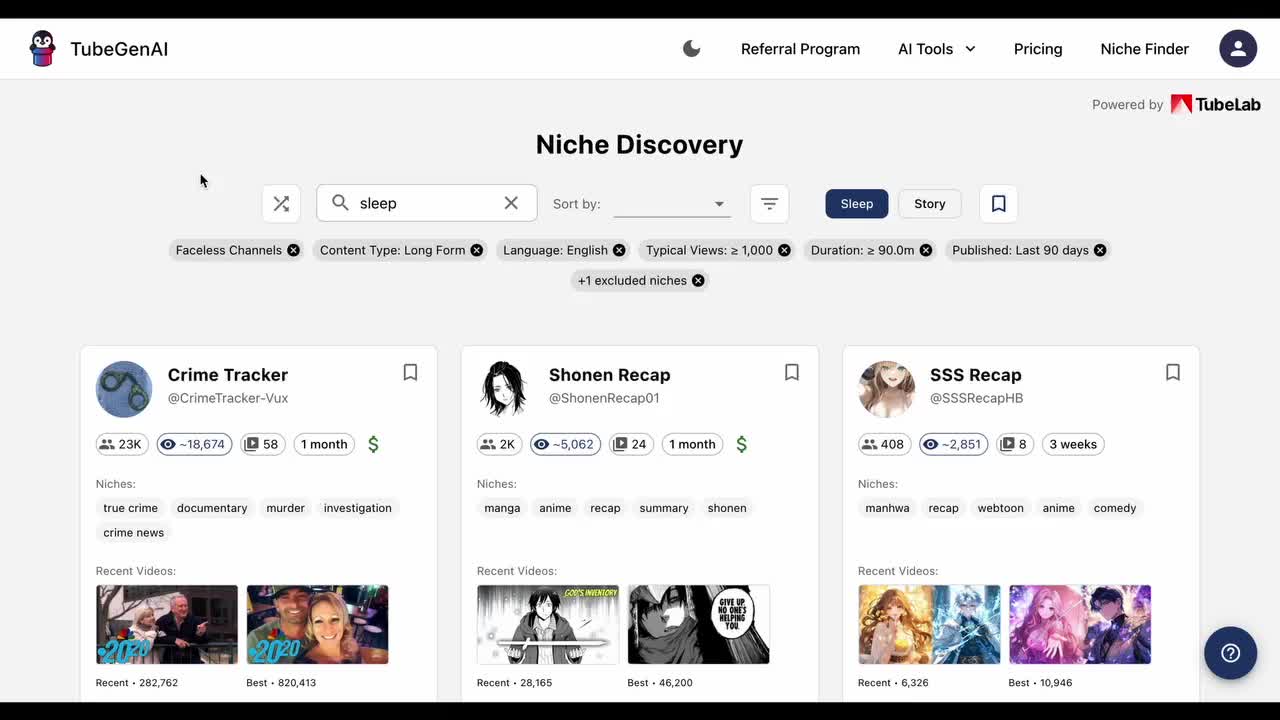This screenshot has height=720, width=1280.
Task: Remove the Published: Last 90 days filter
Action: 1100,250
